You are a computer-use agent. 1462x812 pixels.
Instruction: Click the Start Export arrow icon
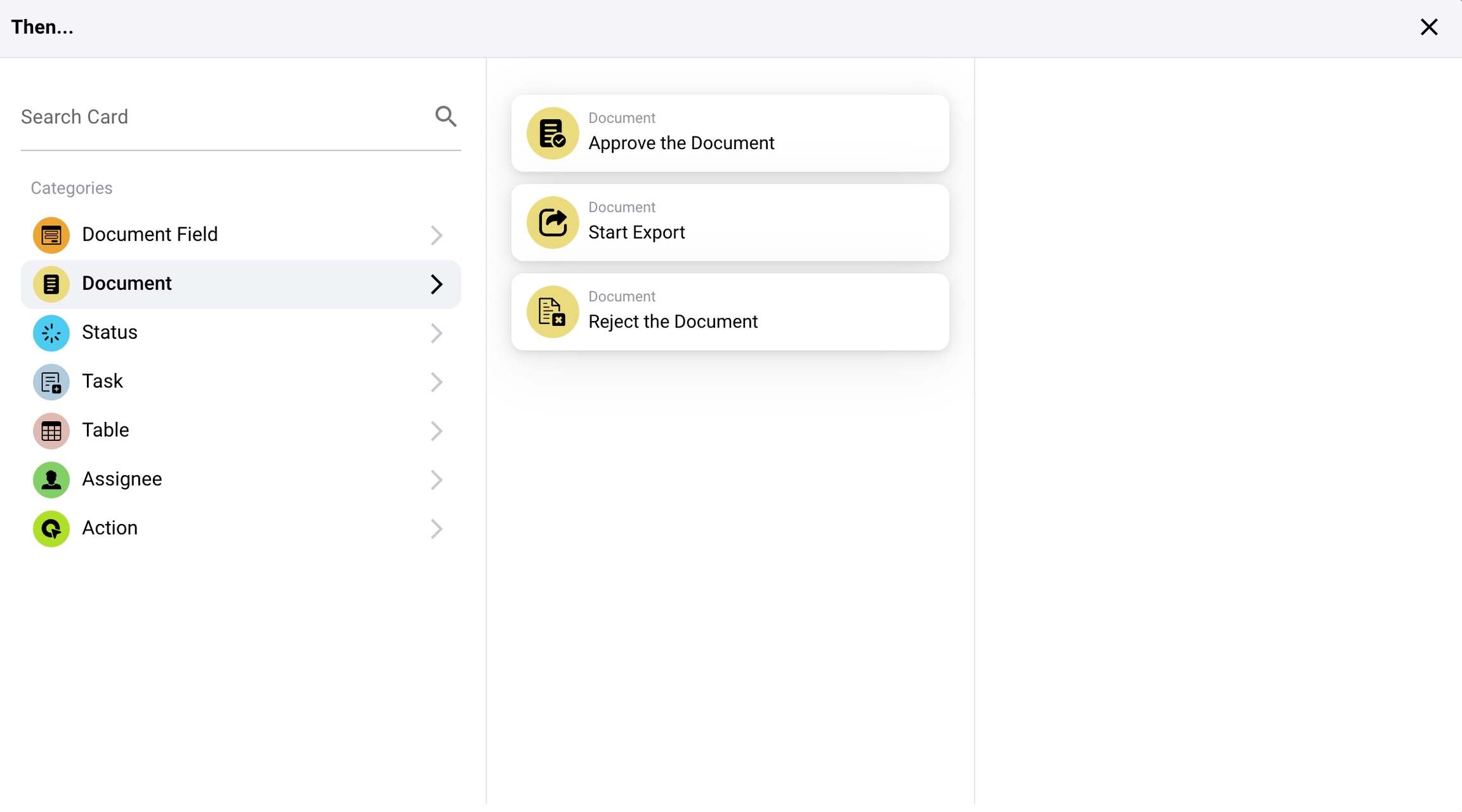[552, 222]
